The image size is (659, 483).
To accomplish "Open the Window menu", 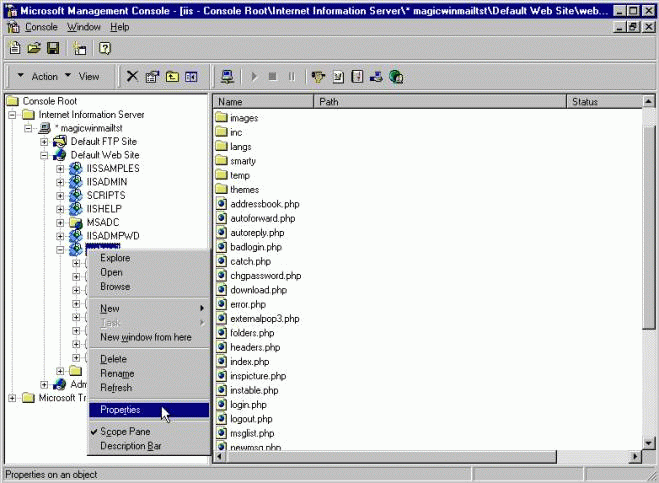I will tap(84, 27).
